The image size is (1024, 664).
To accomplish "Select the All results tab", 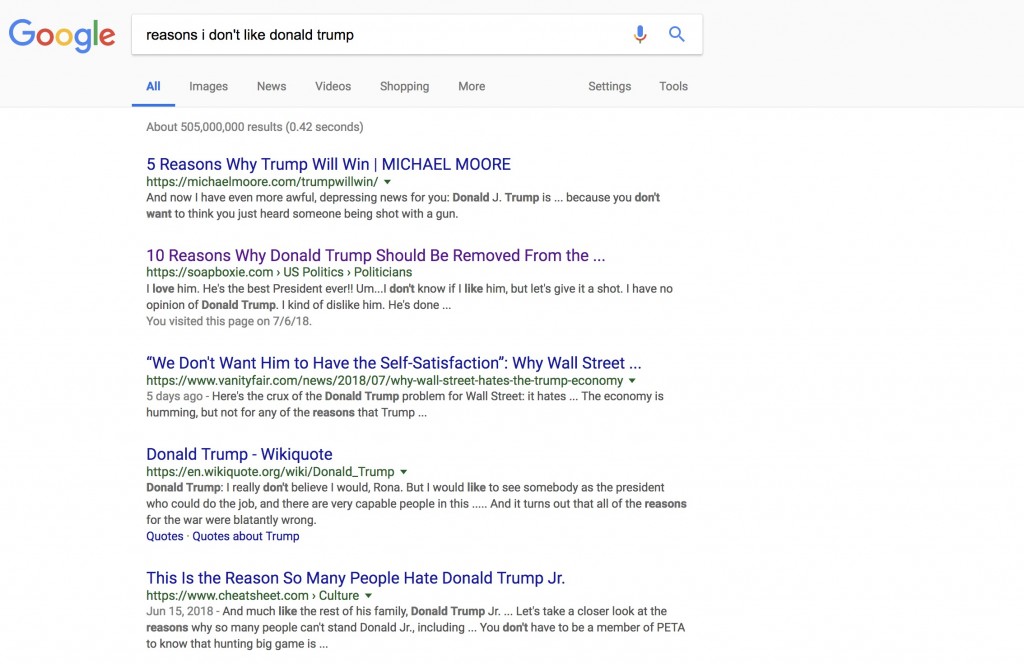I will (x=153, y=86).
